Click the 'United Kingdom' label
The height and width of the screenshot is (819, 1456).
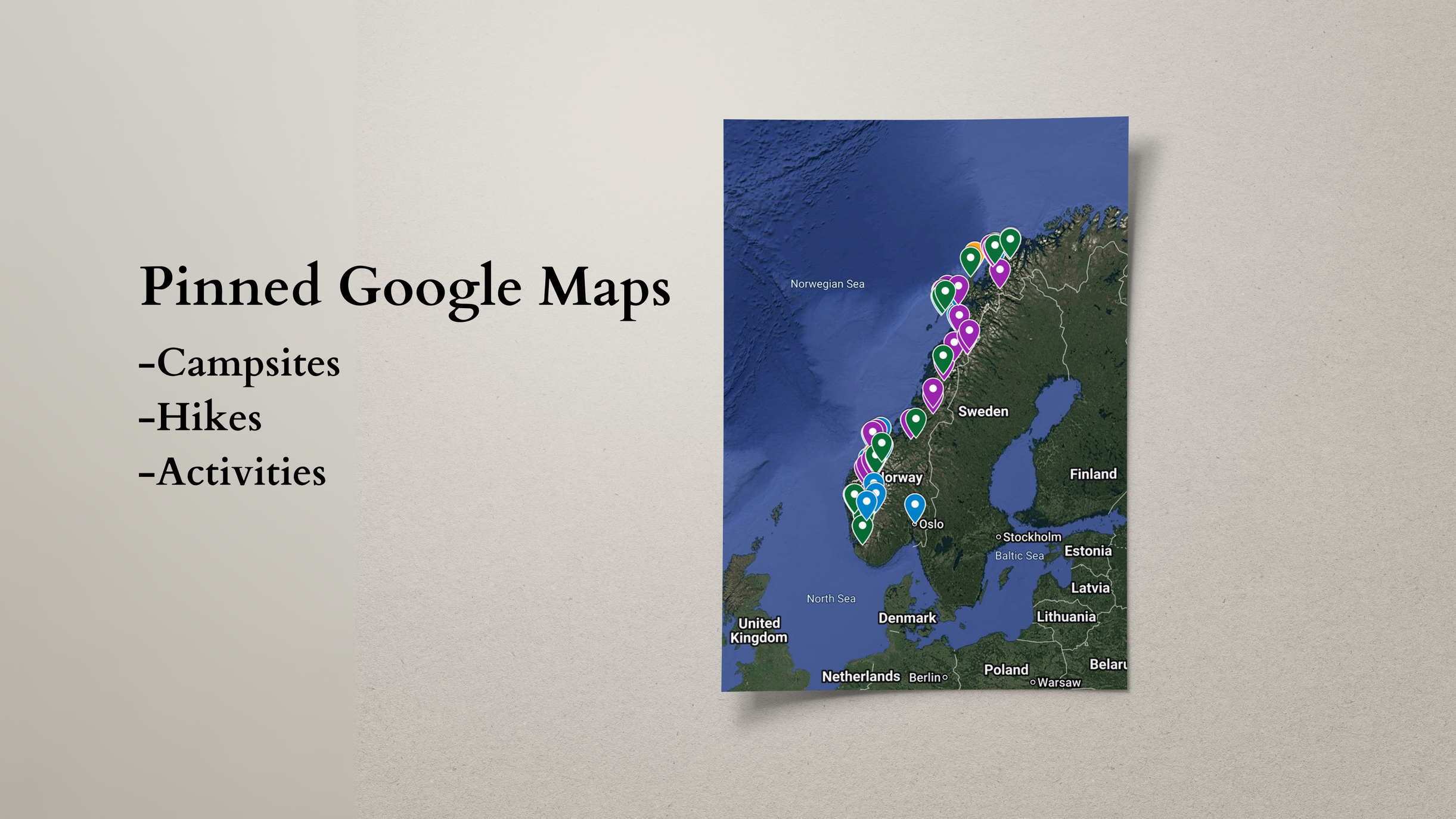(758, 630)
